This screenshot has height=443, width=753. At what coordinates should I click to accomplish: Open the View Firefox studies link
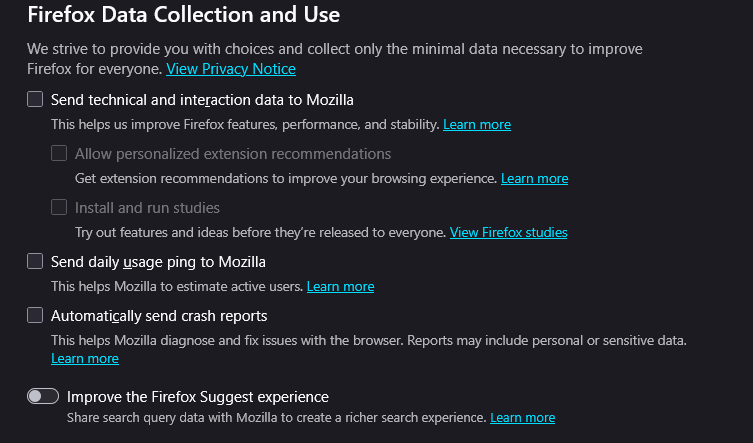click(508, 233)
